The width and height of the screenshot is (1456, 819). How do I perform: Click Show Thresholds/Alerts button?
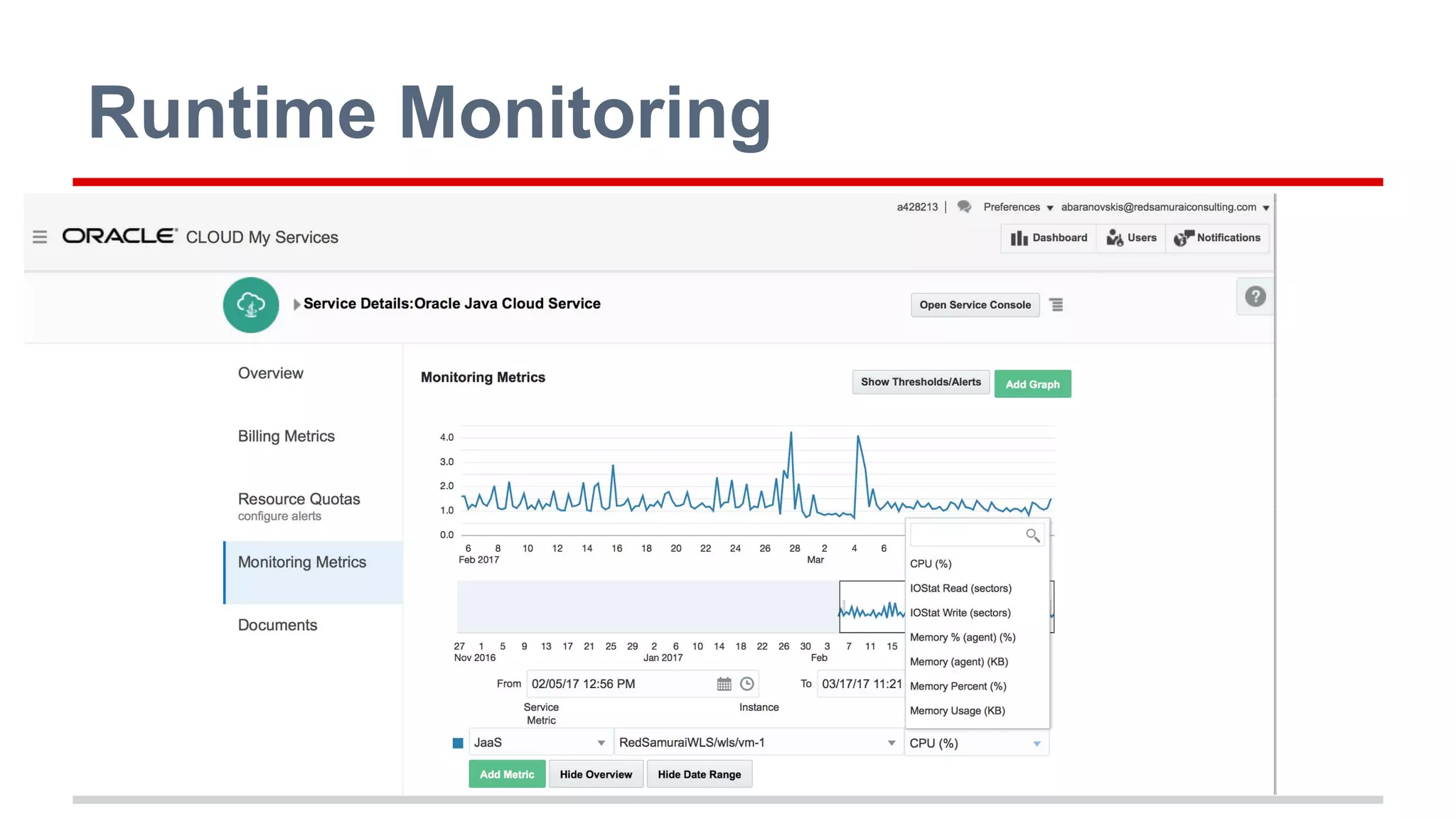tap(921, 382)
